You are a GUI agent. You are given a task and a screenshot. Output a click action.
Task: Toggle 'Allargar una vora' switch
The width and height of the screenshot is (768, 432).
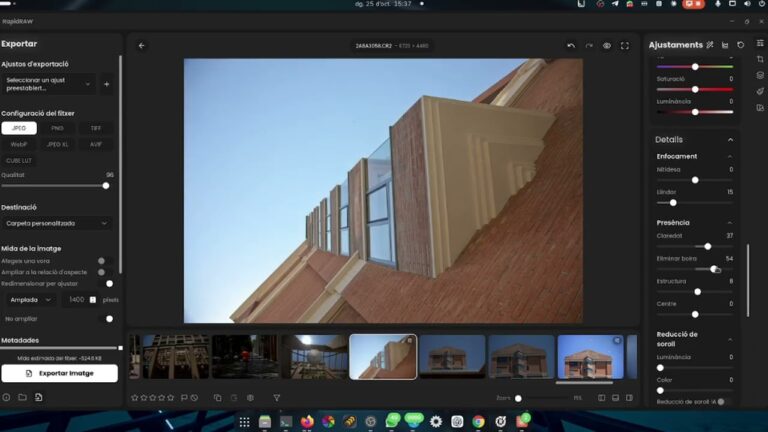click(105, 261)
